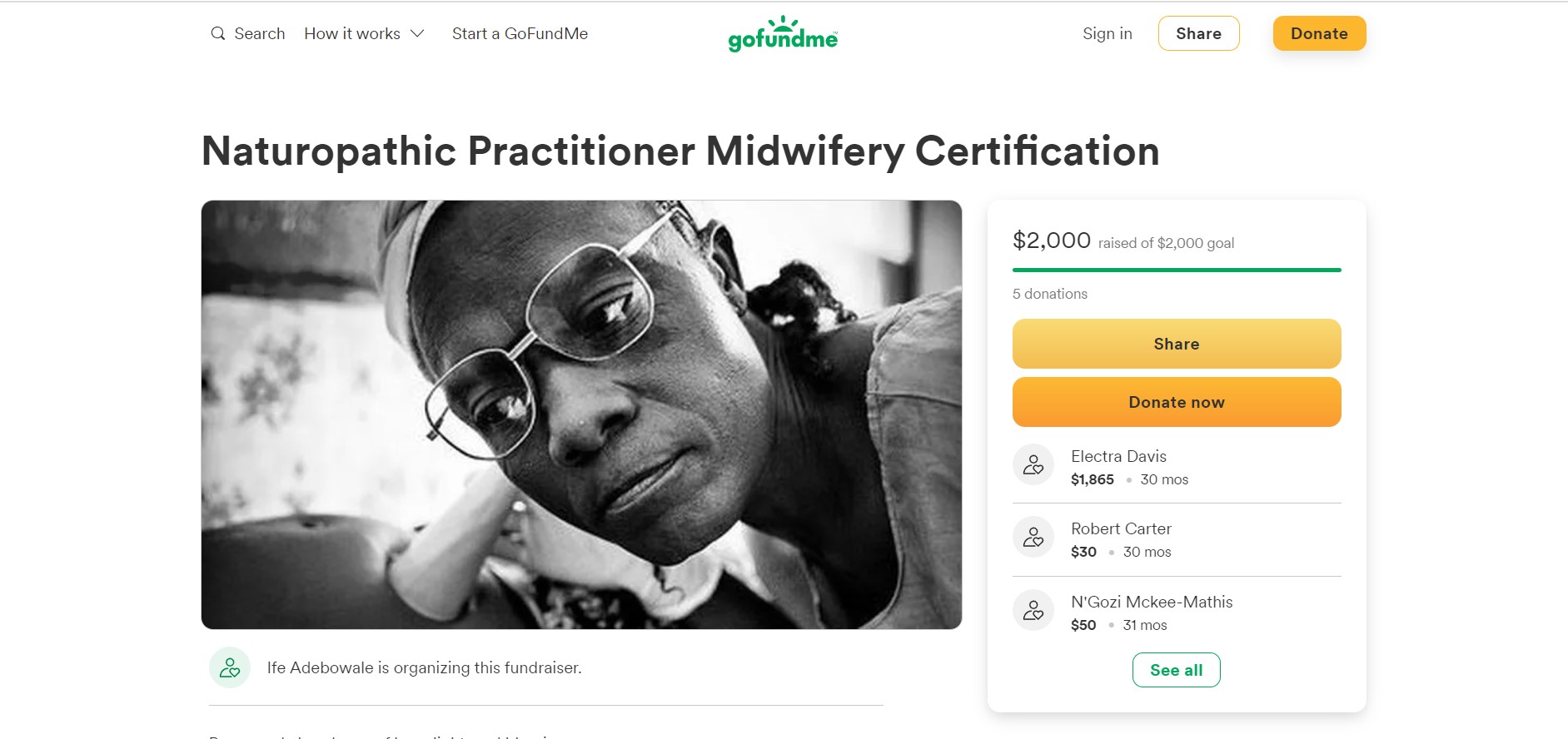This screenshot has width=1568, height=739.
Task: Click Sign in
Action: point(1107,33)
